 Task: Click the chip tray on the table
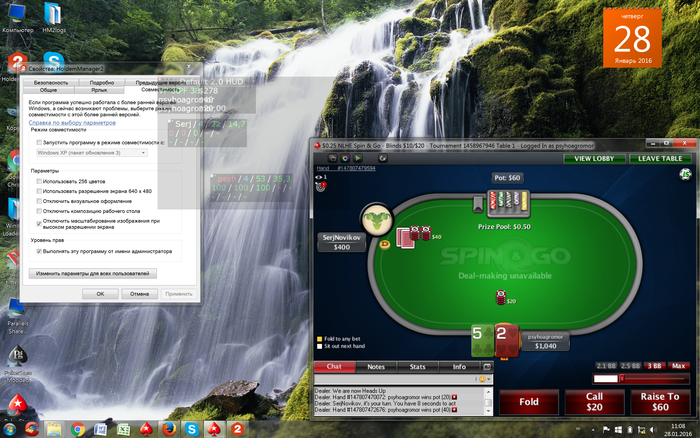coord(508,204)
